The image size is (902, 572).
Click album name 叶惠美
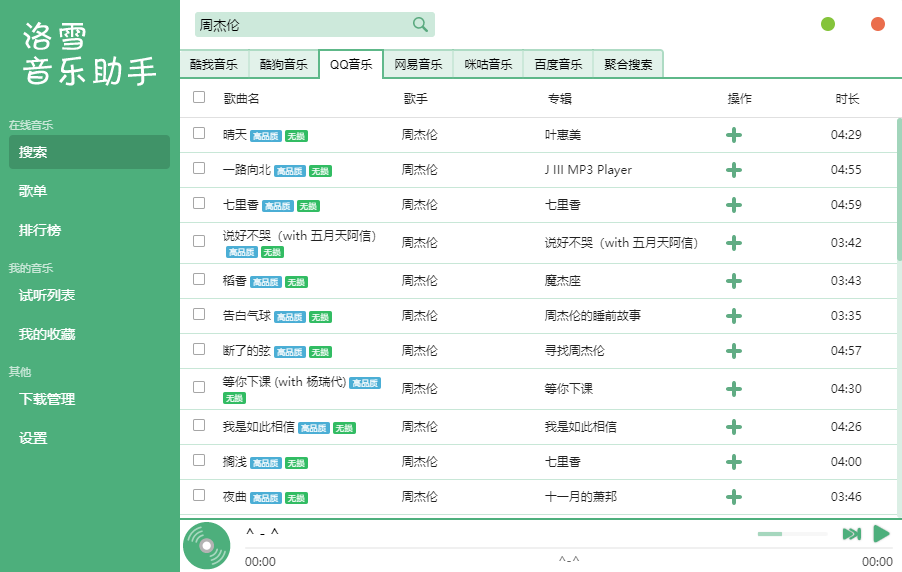[563, 135]
